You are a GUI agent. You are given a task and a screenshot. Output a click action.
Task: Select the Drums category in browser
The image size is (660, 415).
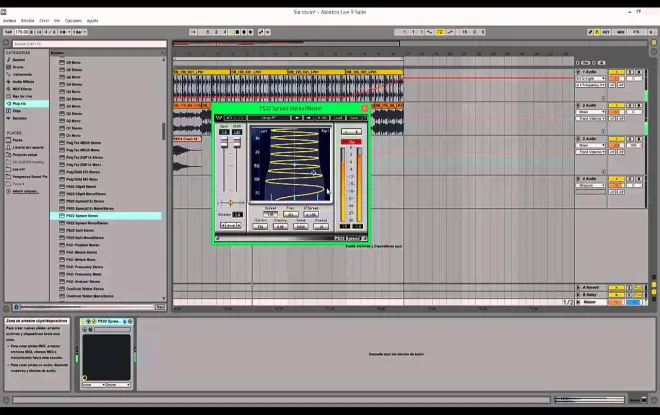coord(18,67)
